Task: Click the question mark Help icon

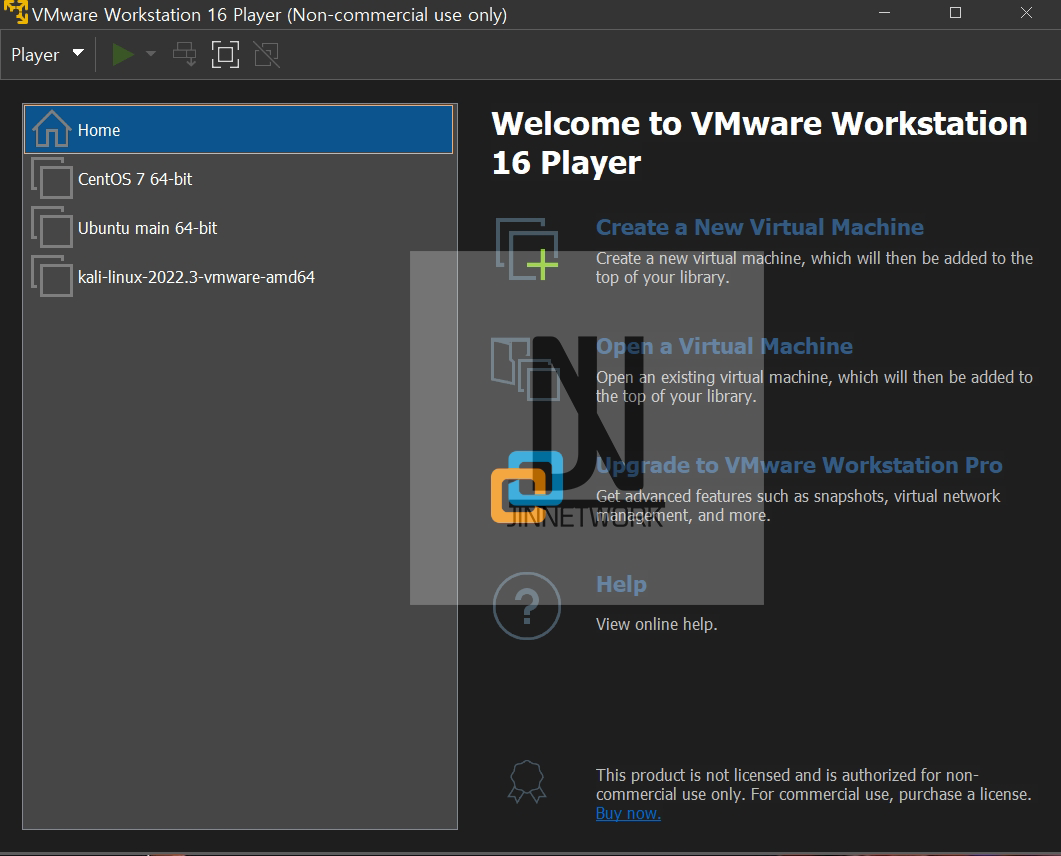Action: (x=526, y=606)
